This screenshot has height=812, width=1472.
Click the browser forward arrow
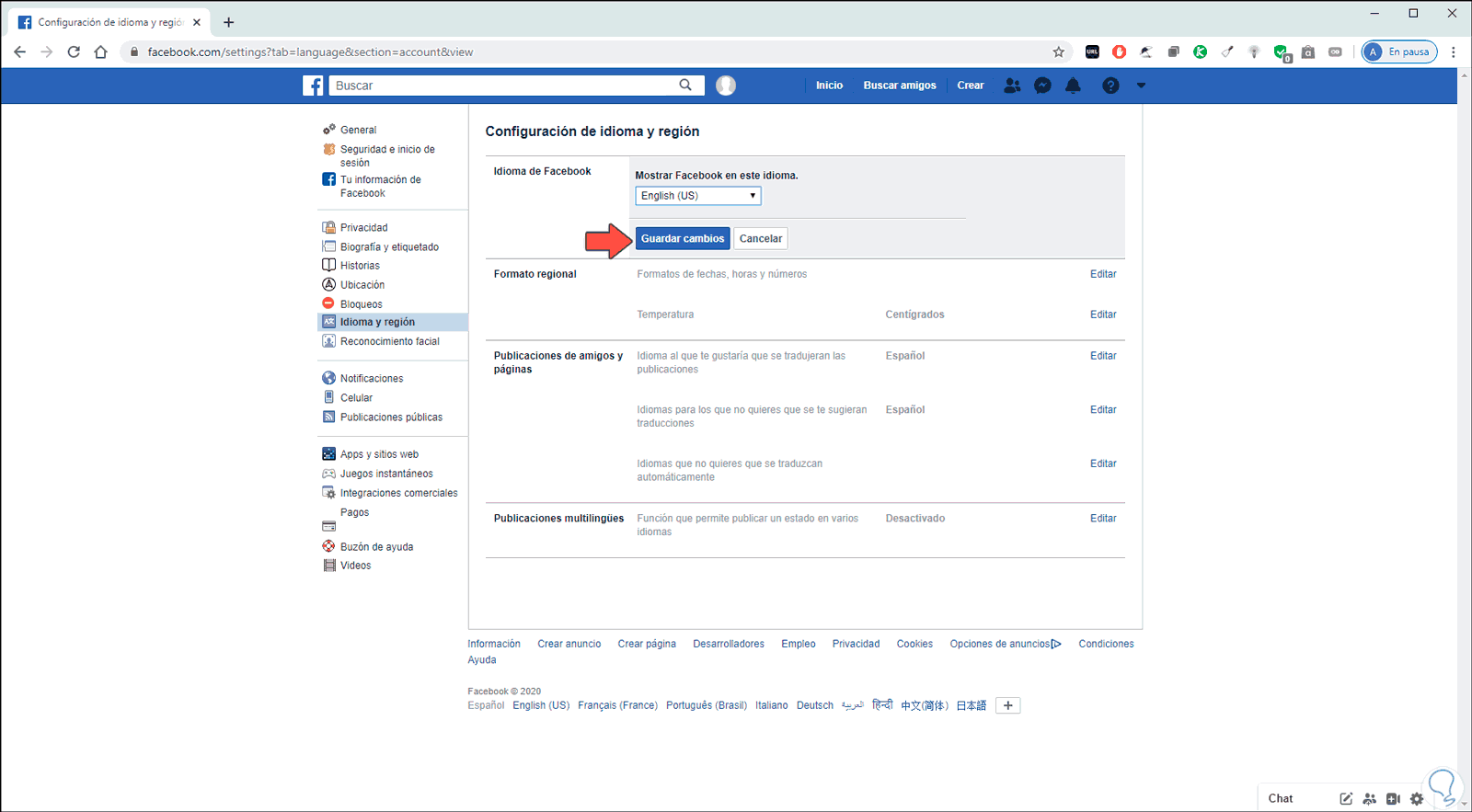point(47,52)
